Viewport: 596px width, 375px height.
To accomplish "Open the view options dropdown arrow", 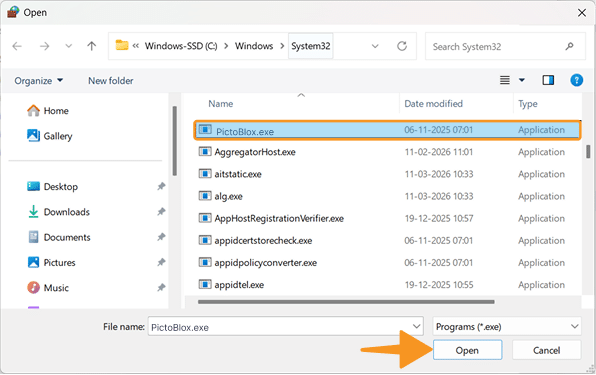I will pos(522,80).
